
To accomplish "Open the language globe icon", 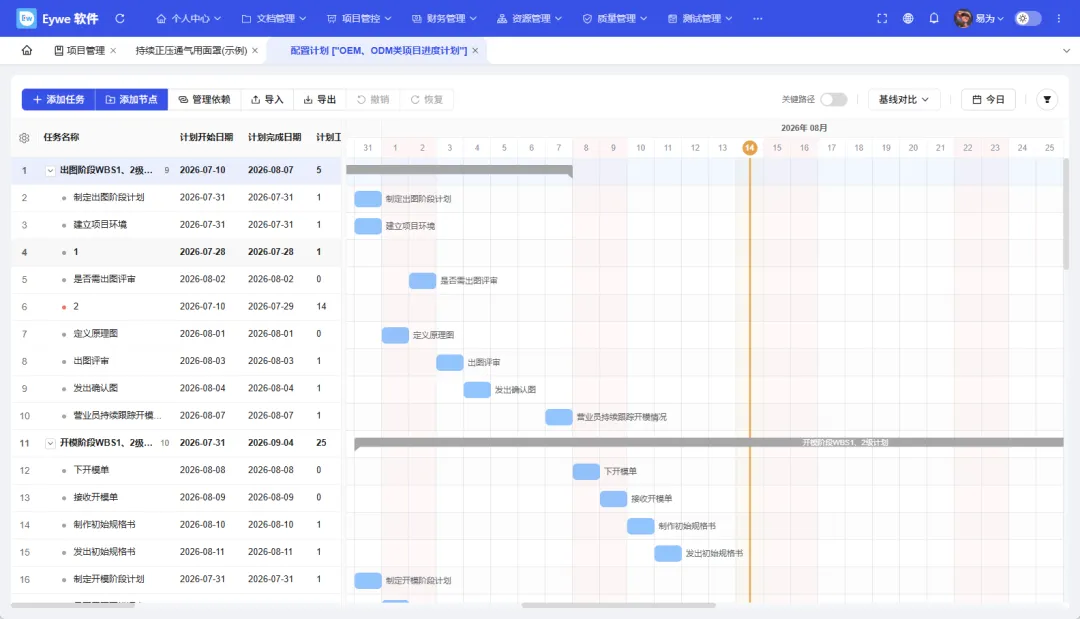I will (908, 19).
